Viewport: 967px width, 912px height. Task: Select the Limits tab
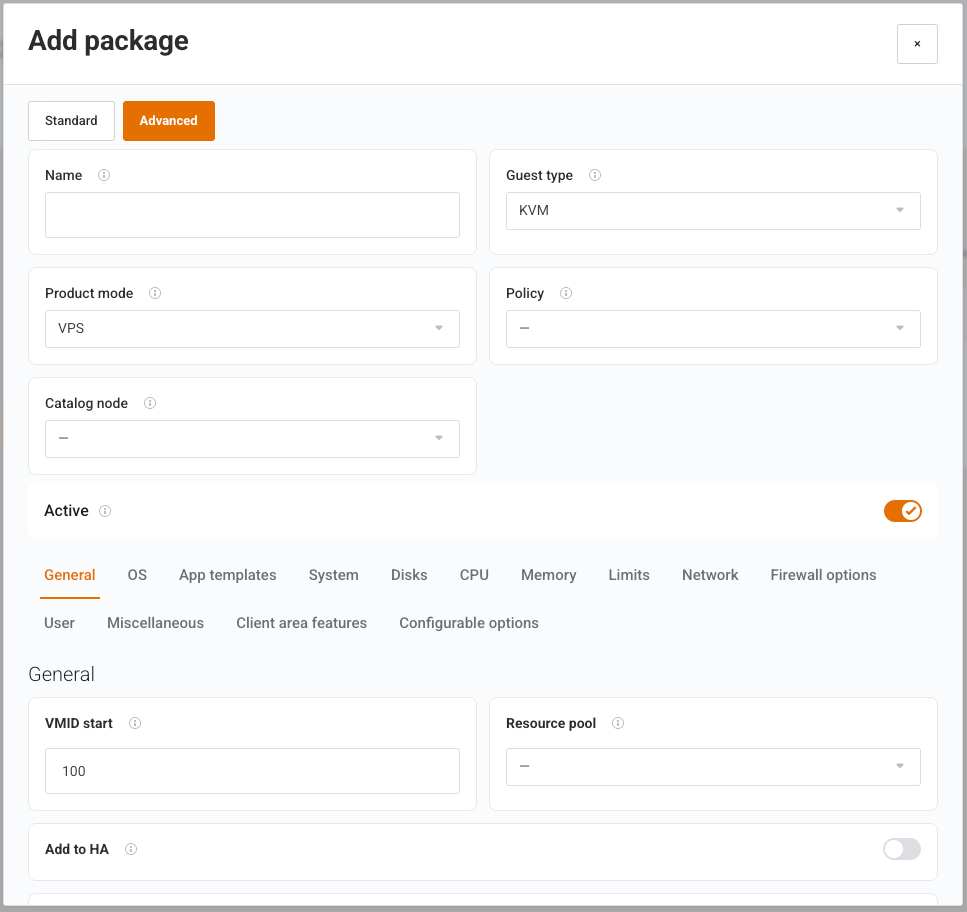[x=629, y=575]
